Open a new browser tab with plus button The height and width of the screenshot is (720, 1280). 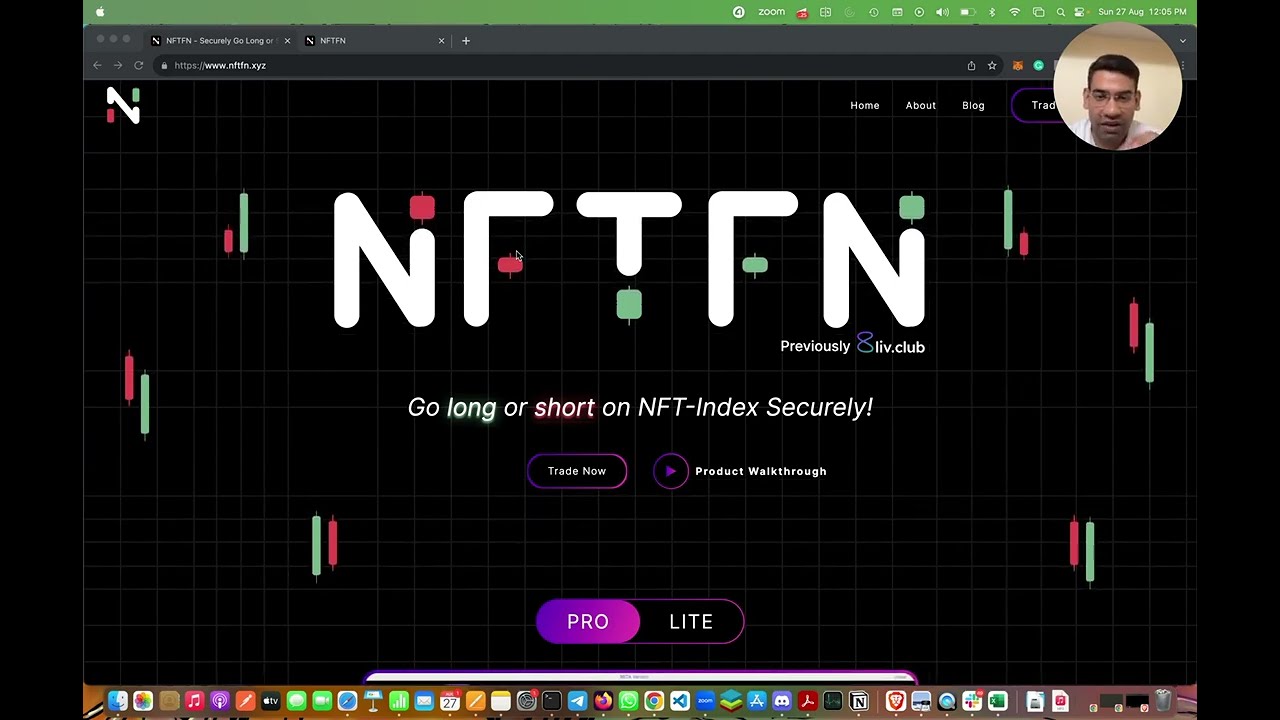466,41
